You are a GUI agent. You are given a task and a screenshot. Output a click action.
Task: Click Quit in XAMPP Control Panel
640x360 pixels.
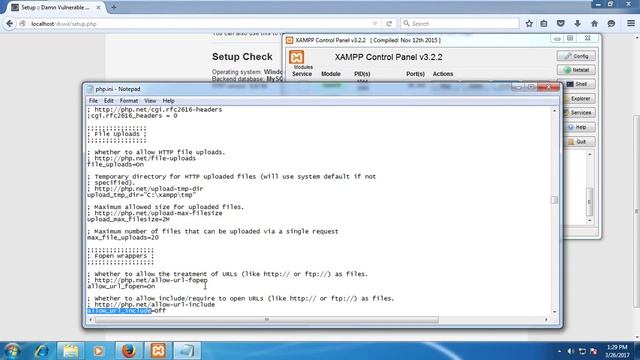pos(579,142)
